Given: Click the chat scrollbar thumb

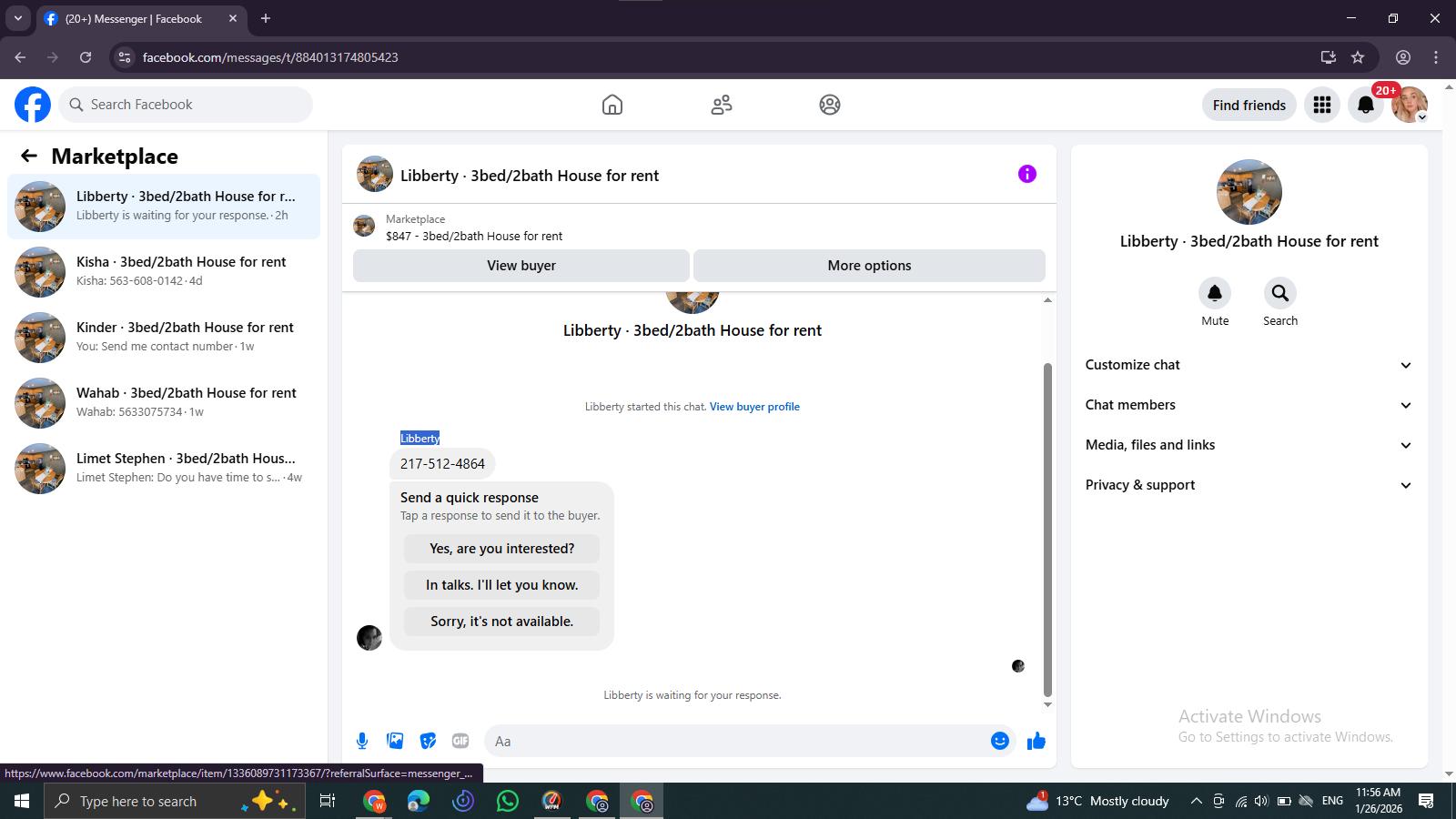Looking at the screenshot, I should point(1047,530).
